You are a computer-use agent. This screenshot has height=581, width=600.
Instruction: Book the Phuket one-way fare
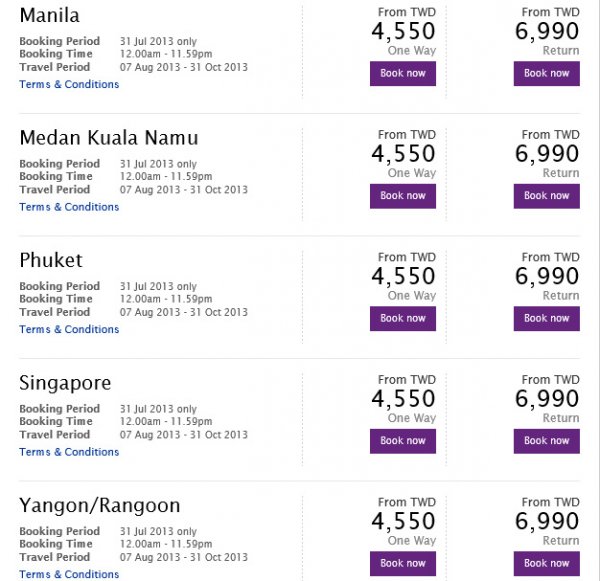pos(403,318)
